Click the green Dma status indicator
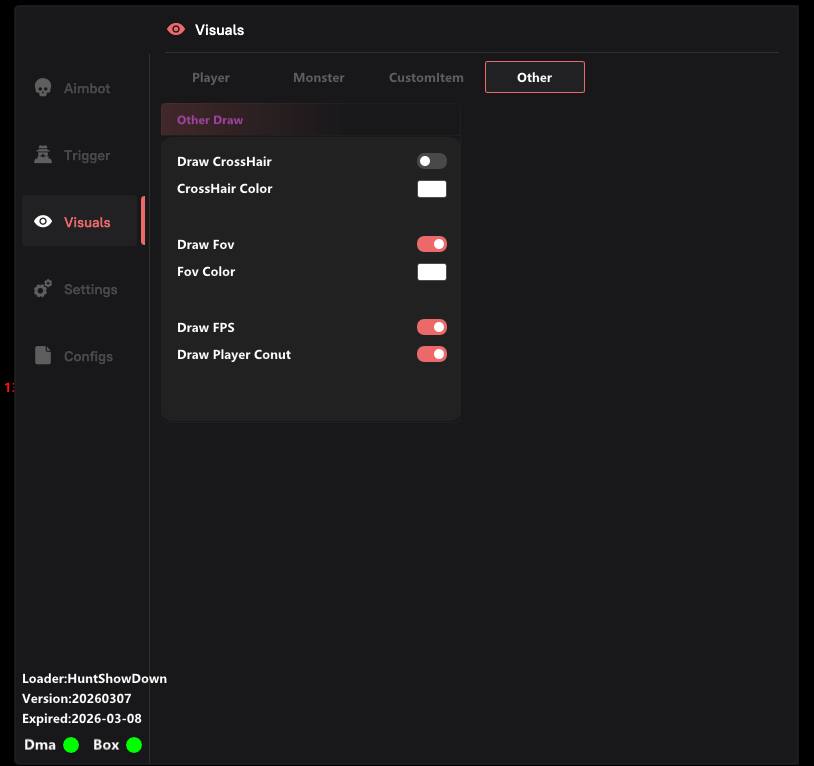Image resolution: width=814 pixels, height=766 pixels. coord(71,745)
